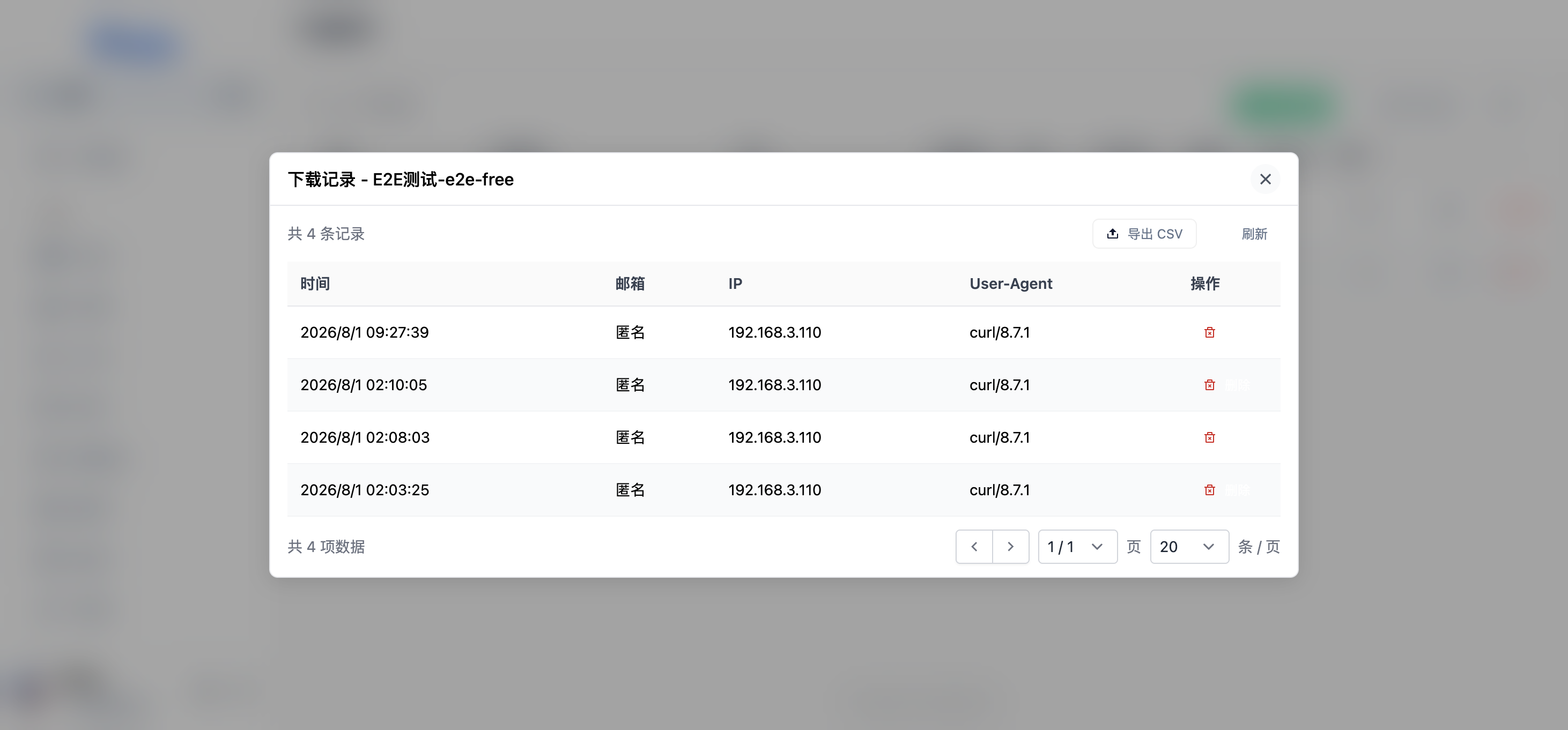The image size is (1568, 730).
Task: Click the export upload icon
Action: click(x=1112, y=234)
